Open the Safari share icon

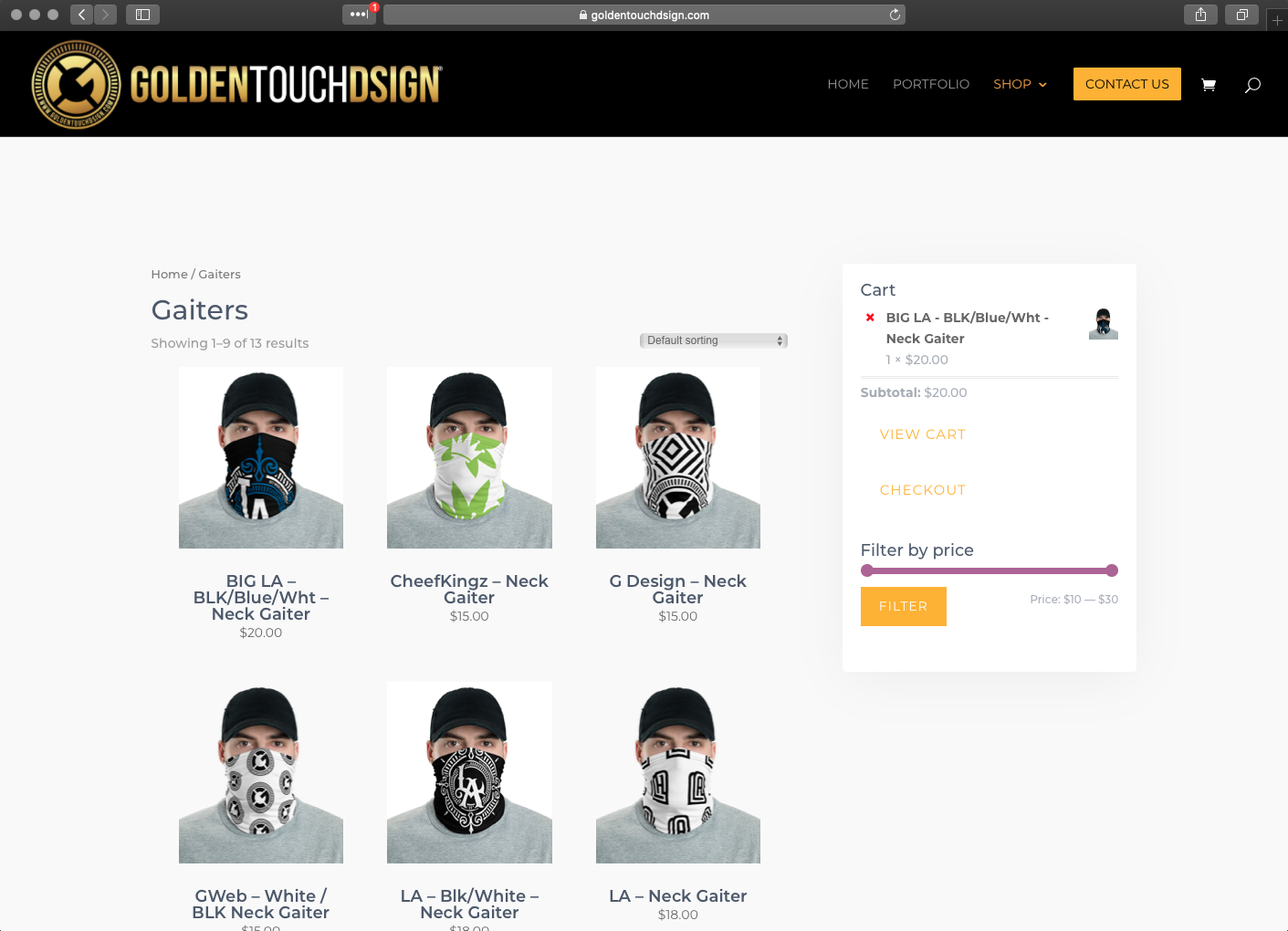click(x=1200, y=15)
